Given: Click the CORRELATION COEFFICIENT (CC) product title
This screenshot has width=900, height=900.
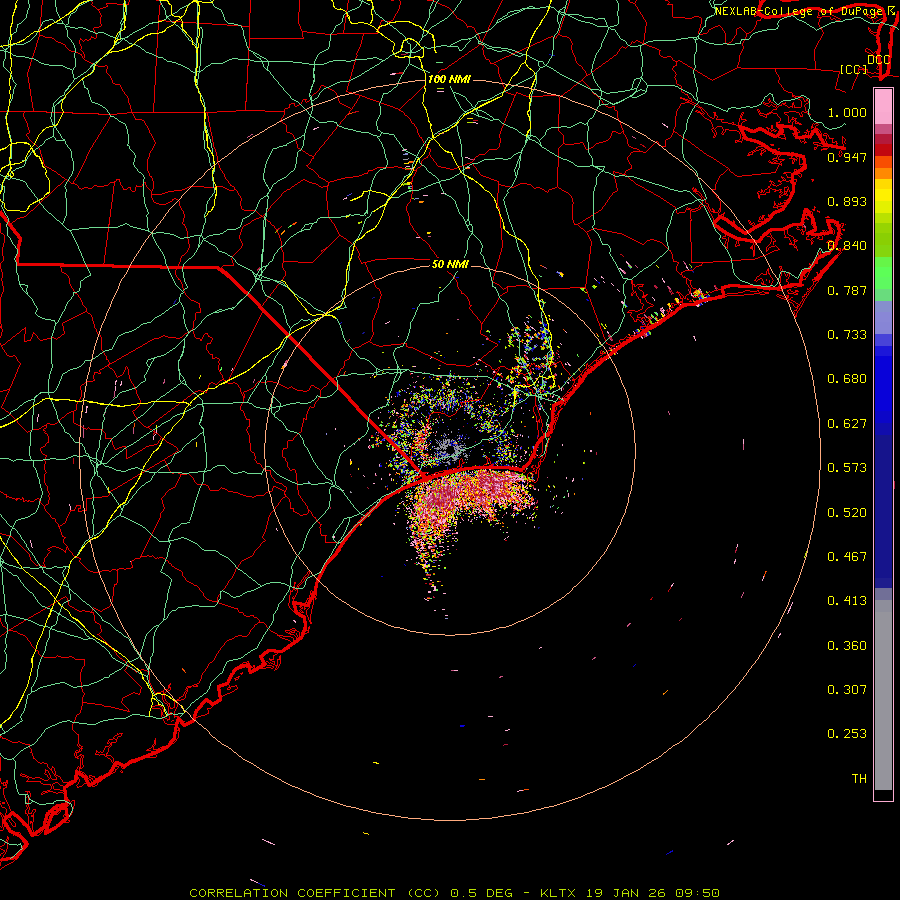Looking at the screenshot, I should point(316,893).
